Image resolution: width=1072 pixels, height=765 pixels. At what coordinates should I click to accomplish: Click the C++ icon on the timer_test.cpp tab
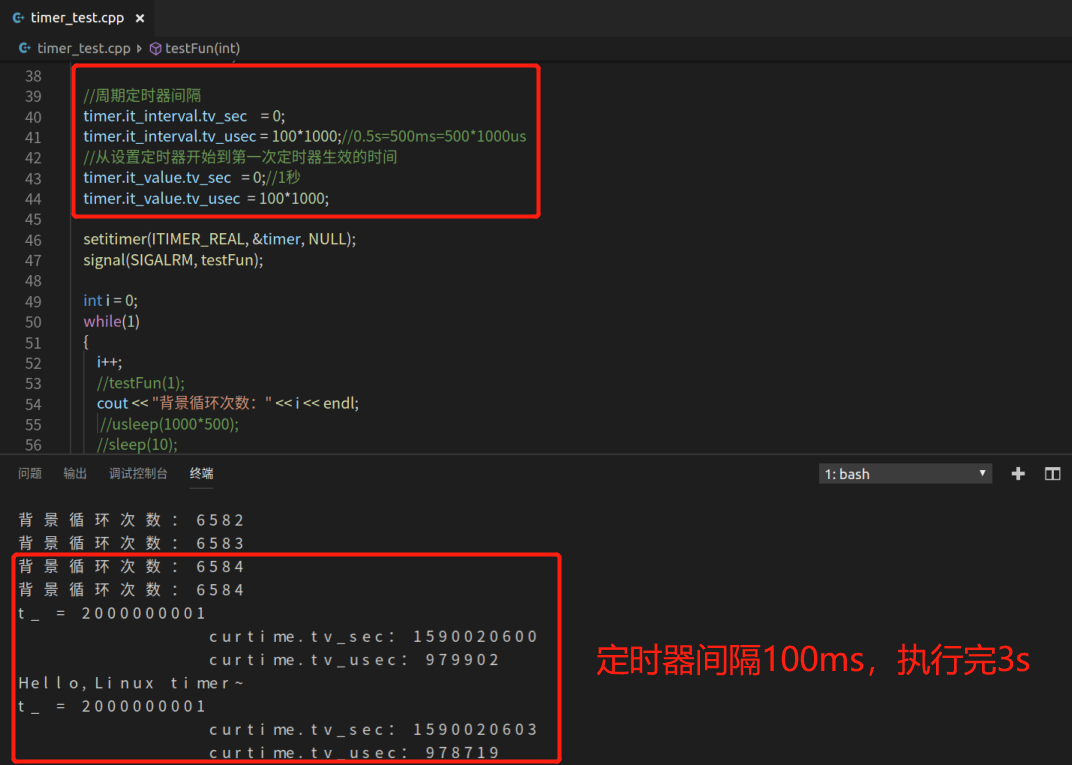click(x=20, y=17)
